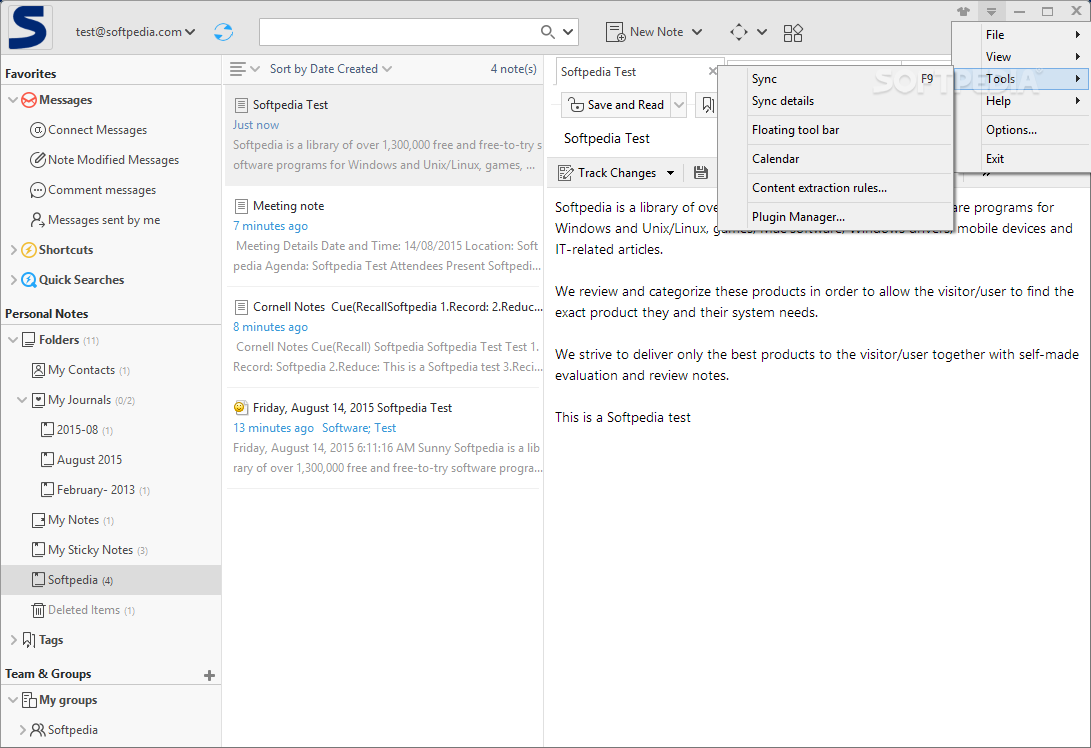Screen dimensions: 1091x748
Task: Select the August 2015 folder
Action: (x=82, y=460)
